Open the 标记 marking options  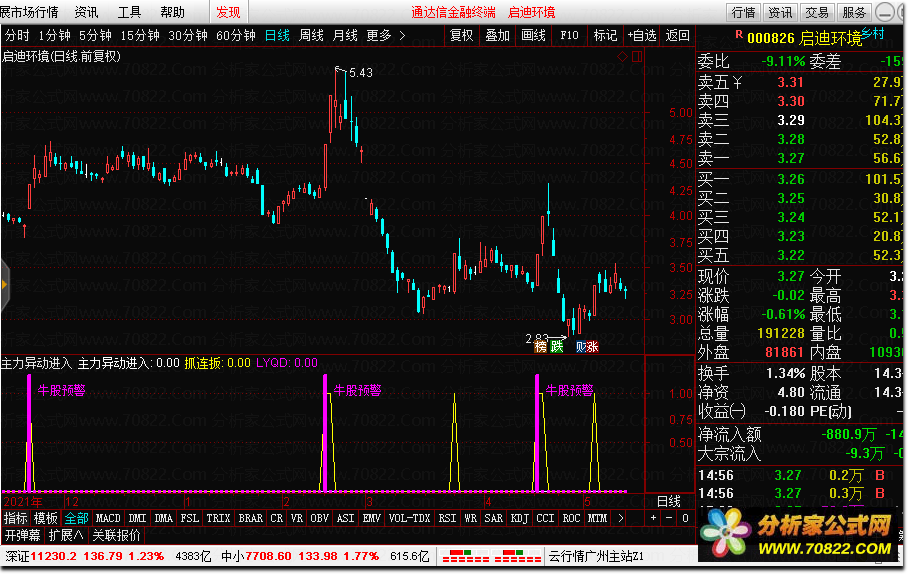pos(605,35)
